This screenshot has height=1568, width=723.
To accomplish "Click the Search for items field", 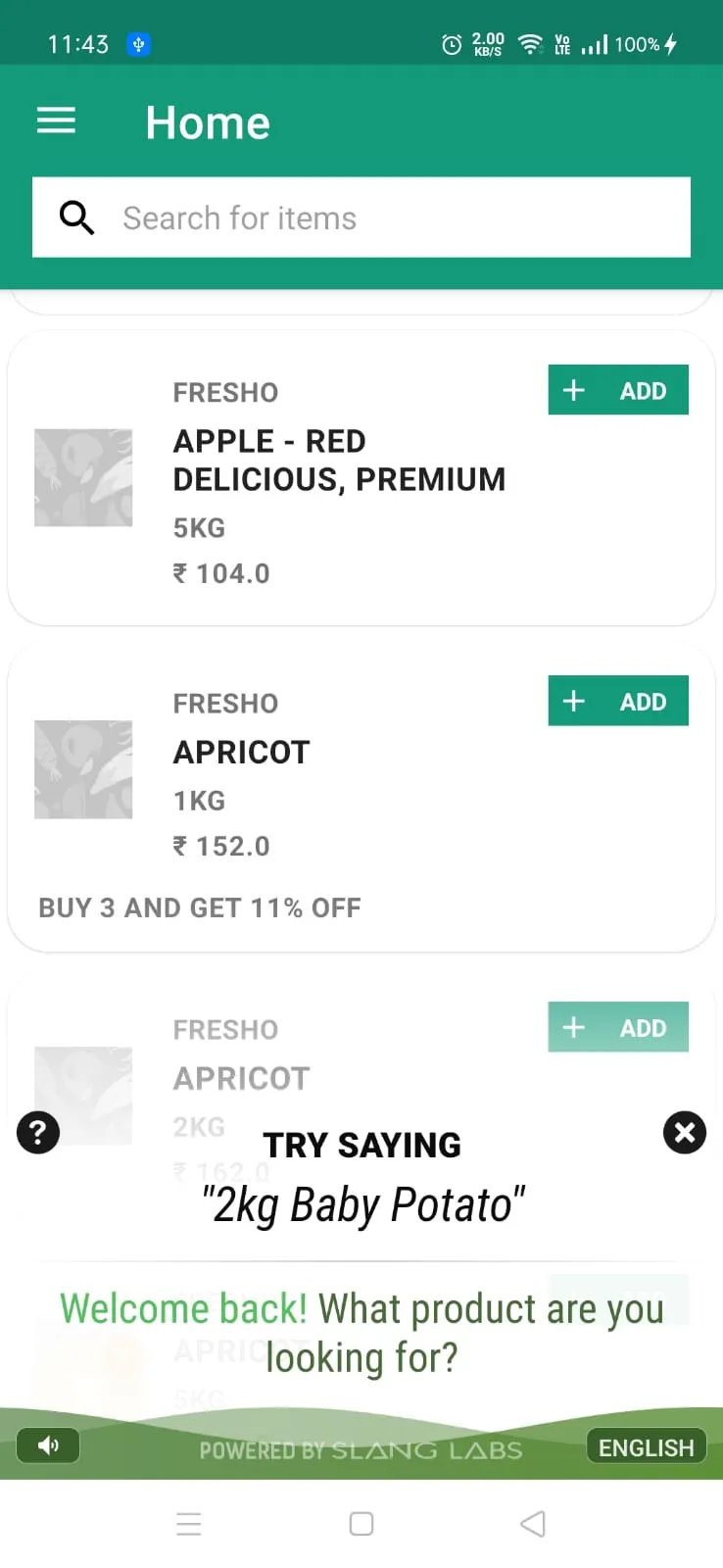I will [361, 218].
